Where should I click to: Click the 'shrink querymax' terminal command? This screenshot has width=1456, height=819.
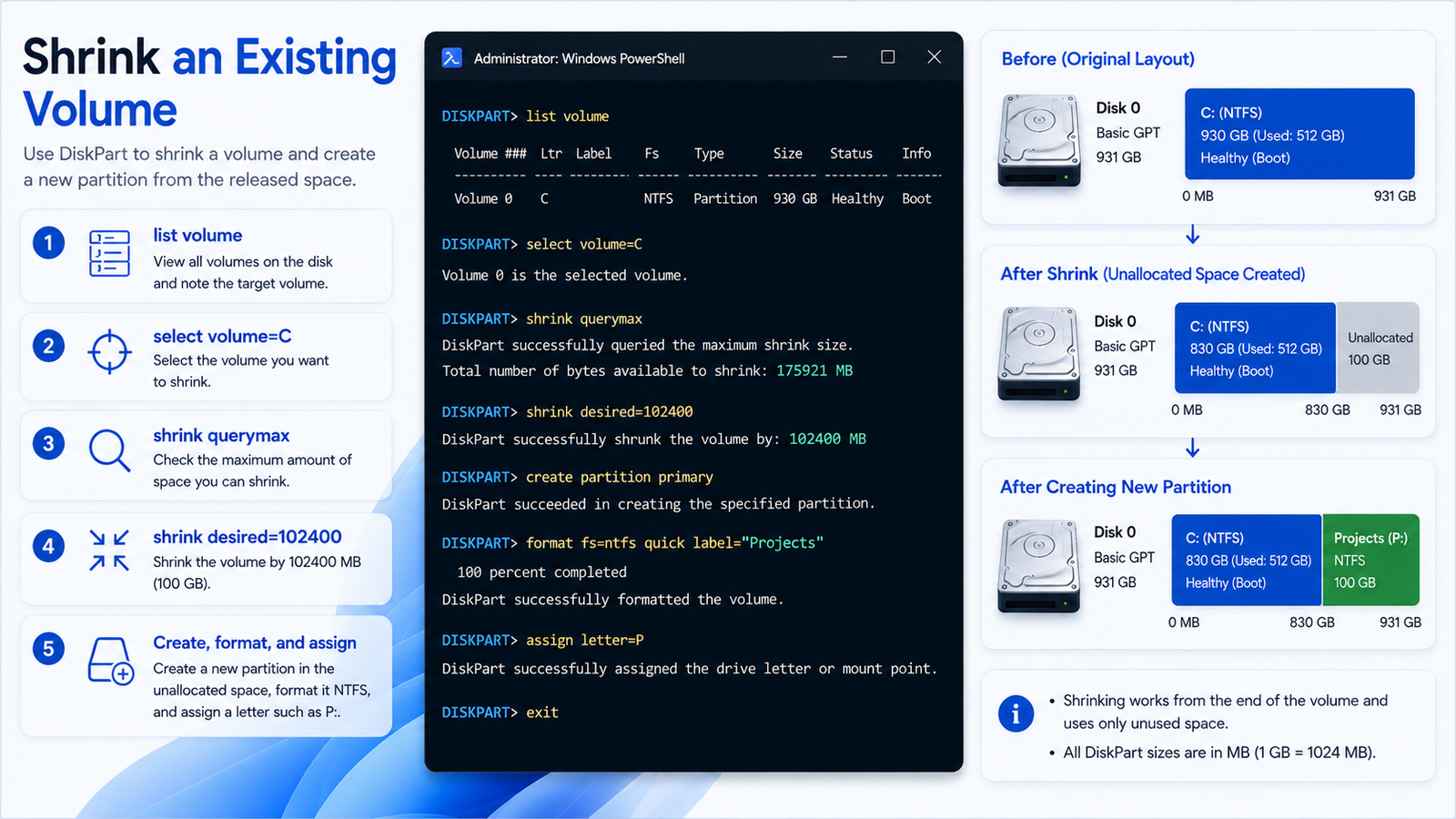584,319
